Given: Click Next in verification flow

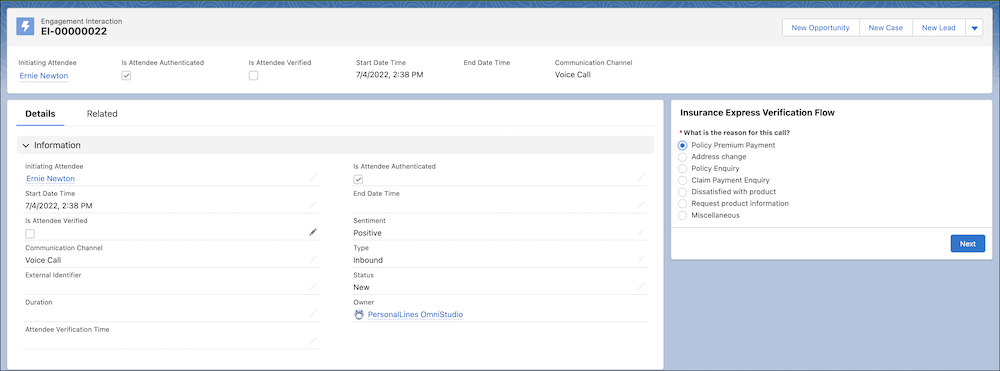Looking at the screenshot, I should pyautogui.click(x=967, y=244).
